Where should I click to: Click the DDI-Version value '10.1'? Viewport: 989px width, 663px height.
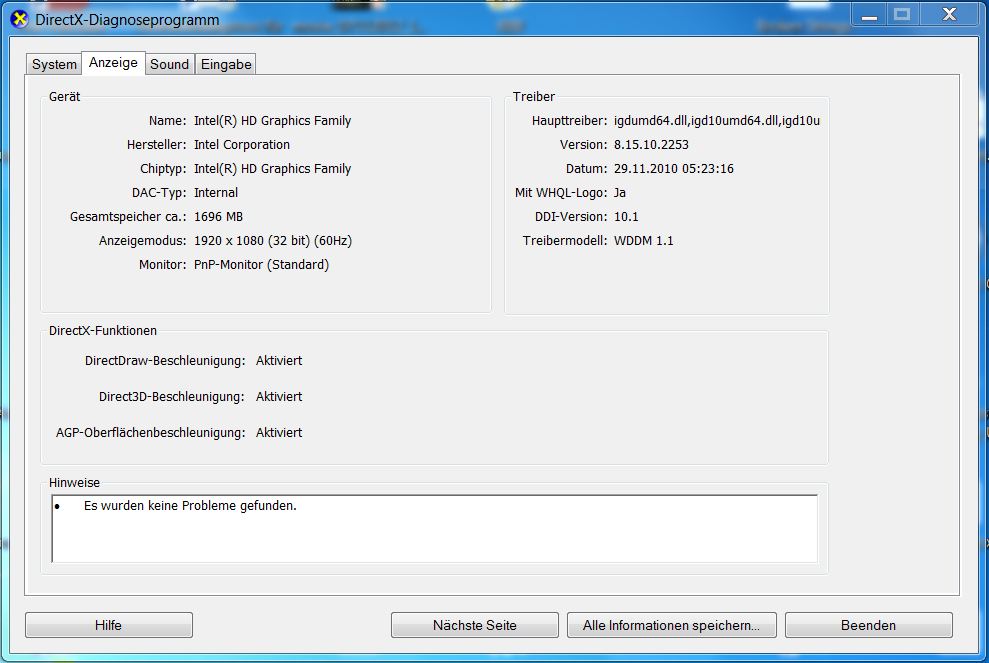click(626, 216)
